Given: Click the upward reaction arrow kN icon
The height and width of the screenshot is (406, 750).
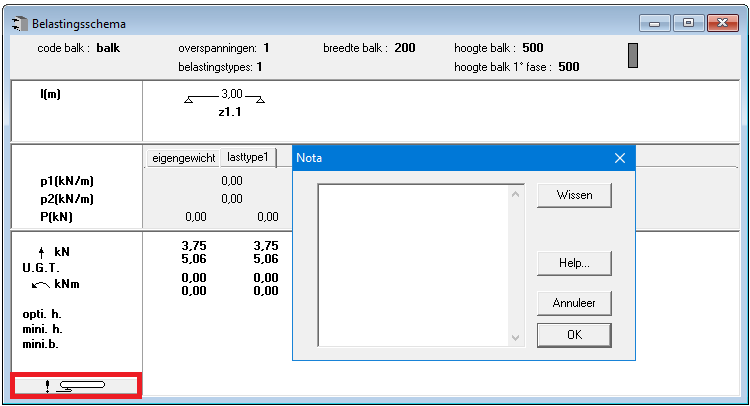Looking at the screenshot, I should point(42,252).
